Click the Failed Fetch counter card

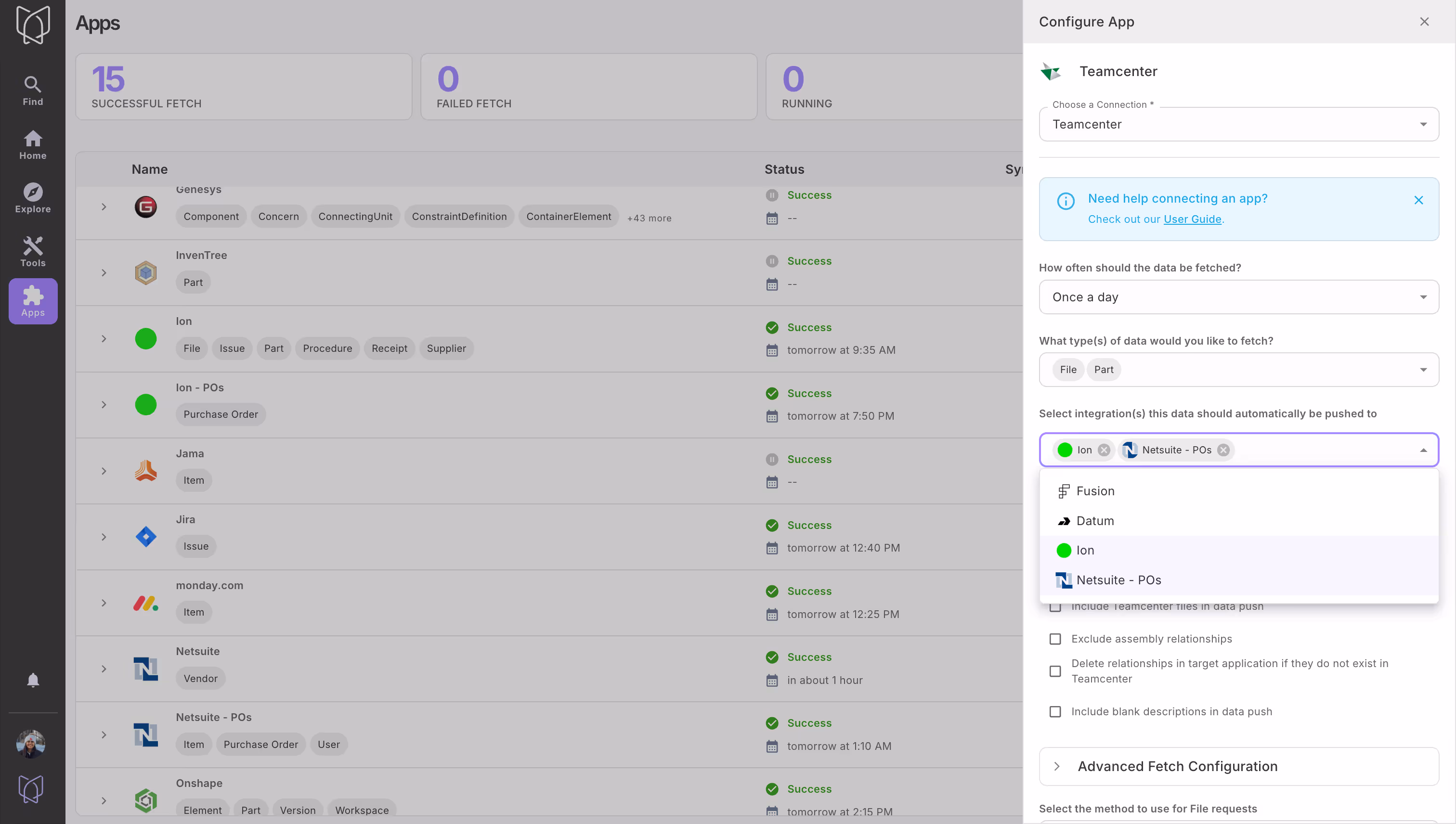coord(589,87)
